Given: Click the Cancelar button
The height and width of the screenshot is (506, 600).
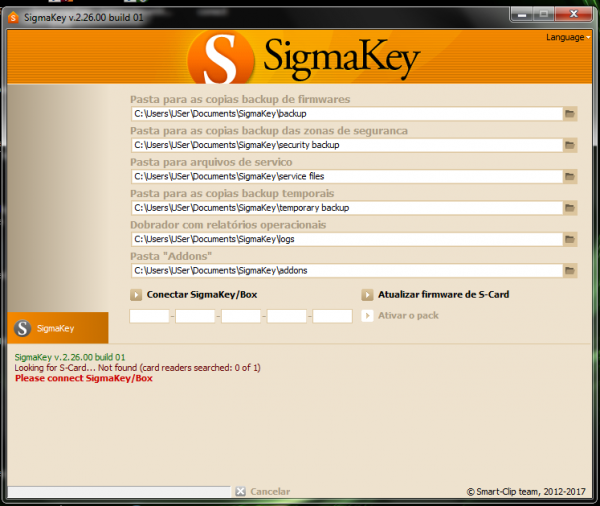Looking at the screenshot, I should pyautogui.click(x=262, y=491).
